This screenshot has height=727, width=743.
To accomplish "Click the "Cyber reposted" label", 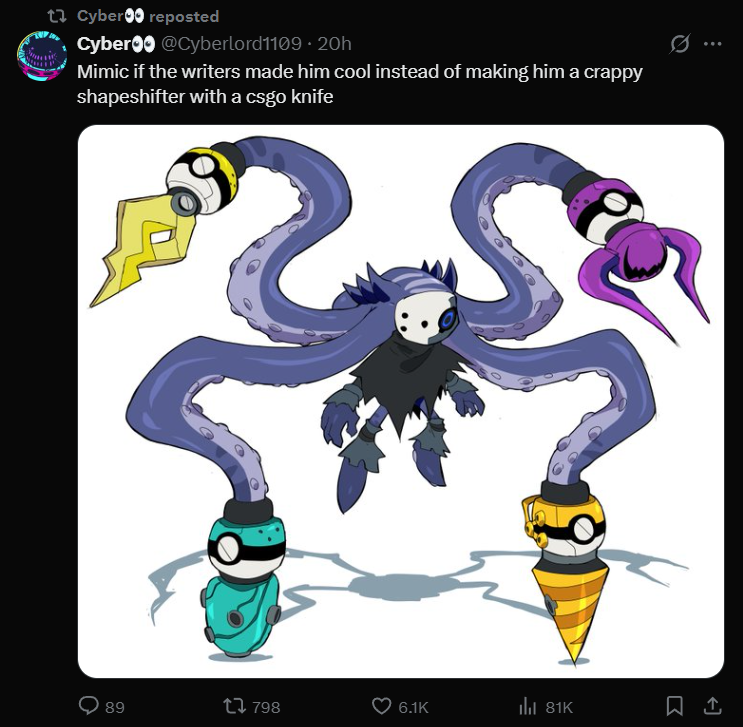I will click(x=148, y=16).
